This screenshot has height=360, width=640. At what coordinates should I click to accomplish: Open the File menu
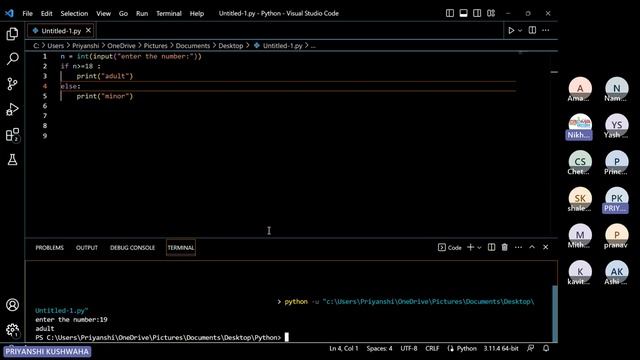coord(27,13)
